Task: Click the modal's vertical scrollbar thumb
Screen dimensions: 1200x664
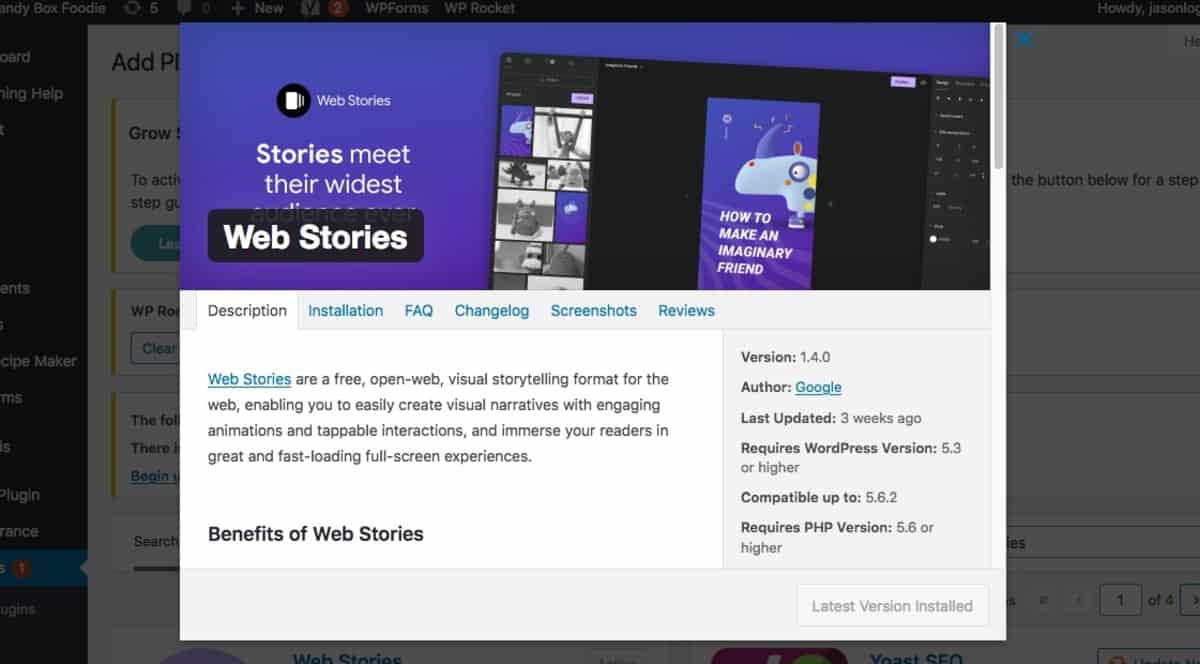Action: 998,97
